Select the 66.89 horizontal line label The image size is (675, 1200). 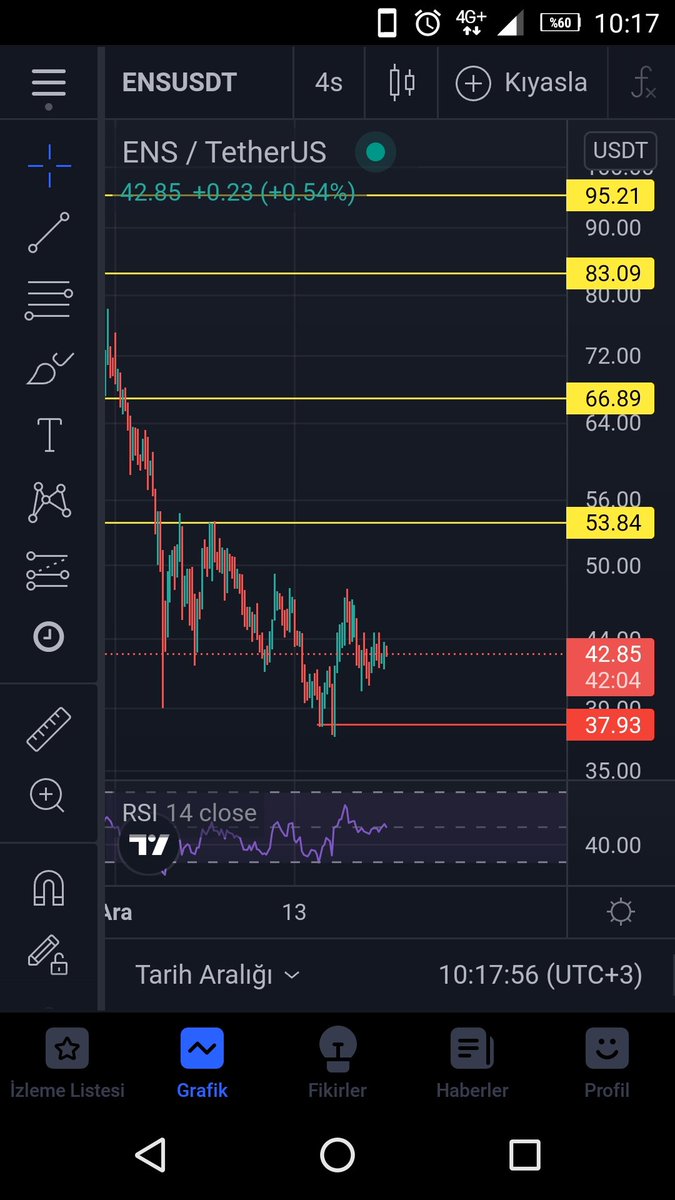(610, 399)
